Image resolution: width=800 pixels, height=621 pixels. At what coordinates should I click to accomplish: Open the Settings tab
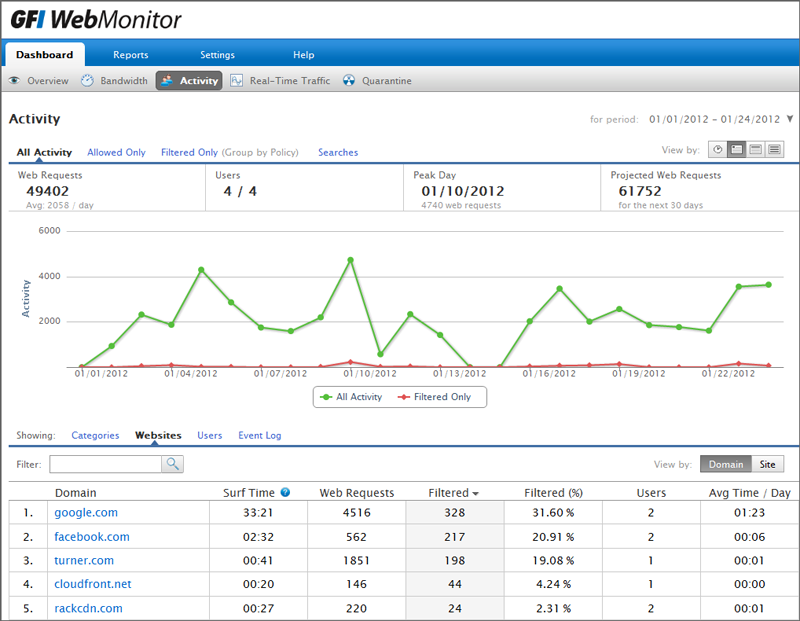(217, 55)
